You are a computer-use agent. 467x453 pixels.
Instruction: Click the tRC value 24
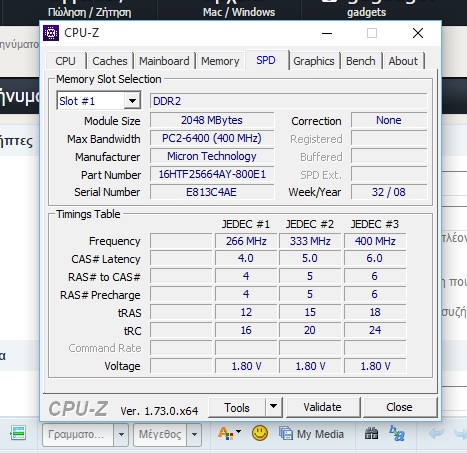(375, 330)
